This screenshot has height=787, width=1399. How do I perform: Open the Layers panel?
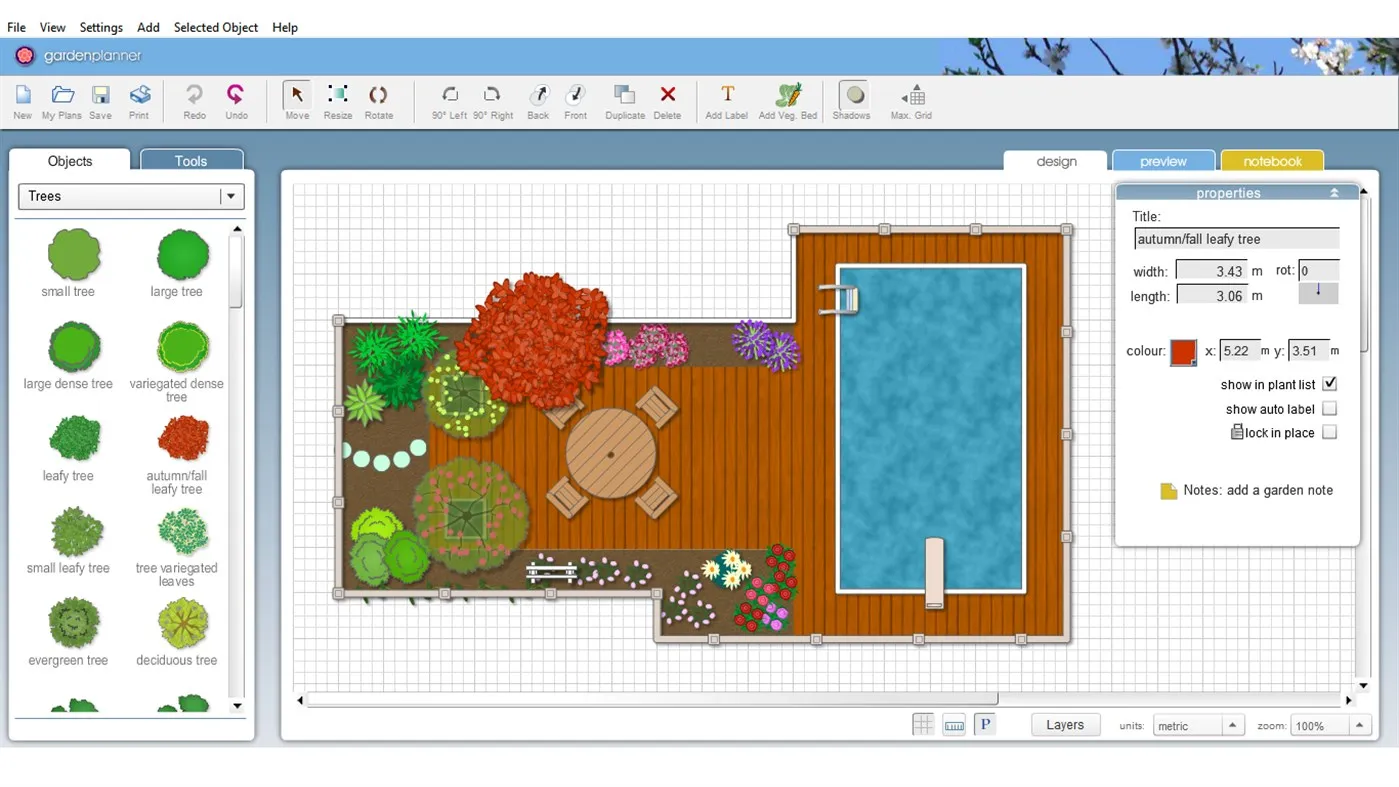click(x=1065, y=724)
